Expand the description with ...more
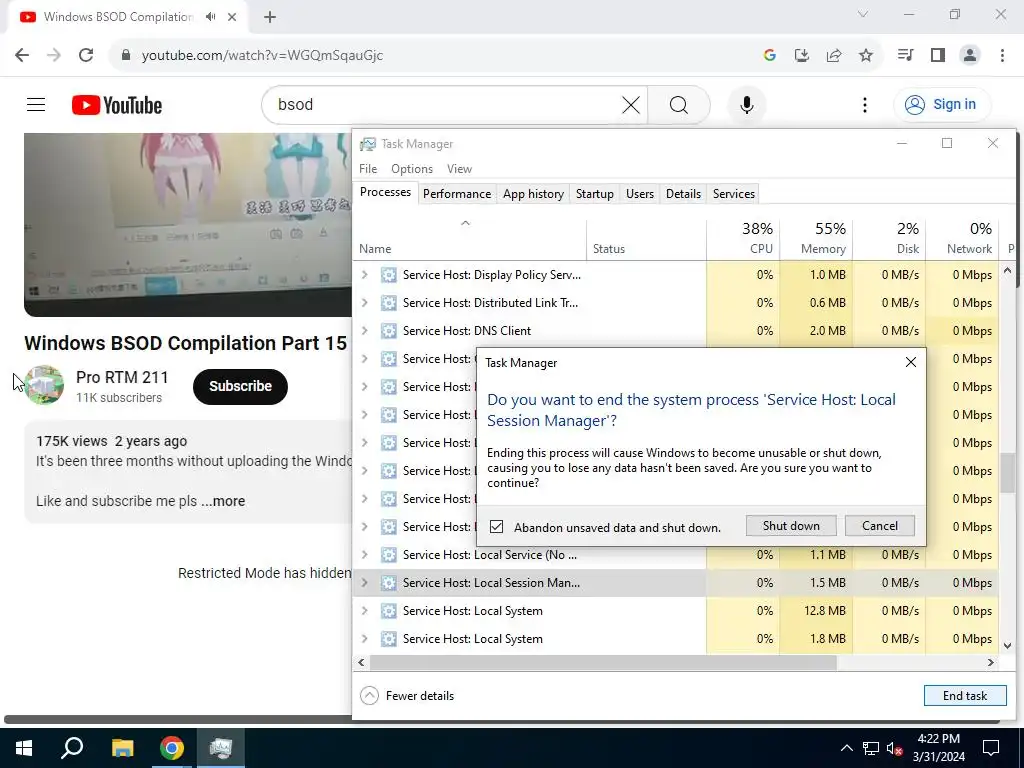Image resolution: width=1024 pixels, height=768 pixels. (x=223, y=502)
